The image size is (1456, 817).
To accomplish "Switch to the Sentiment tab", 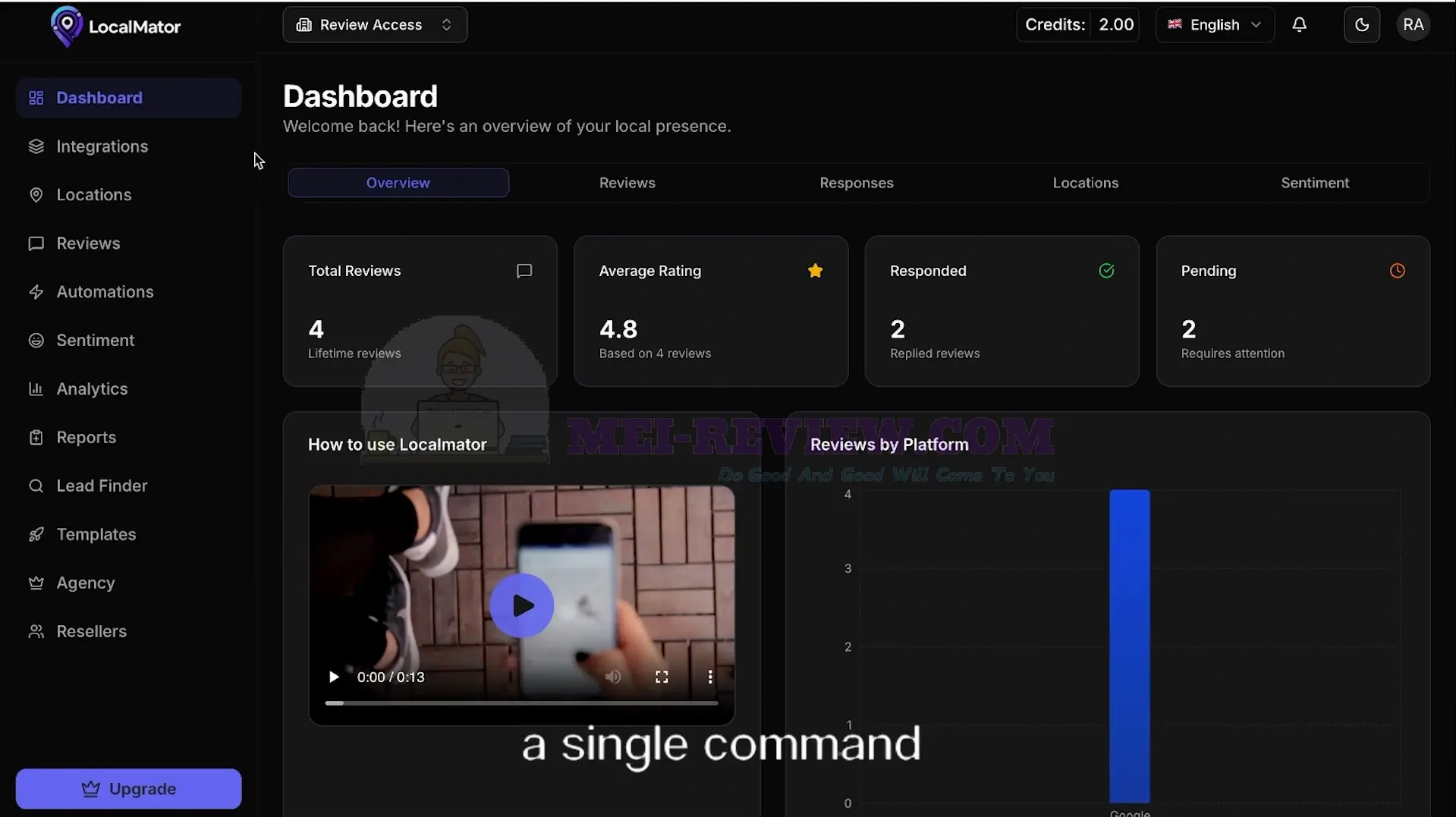I will (1314, 183).
